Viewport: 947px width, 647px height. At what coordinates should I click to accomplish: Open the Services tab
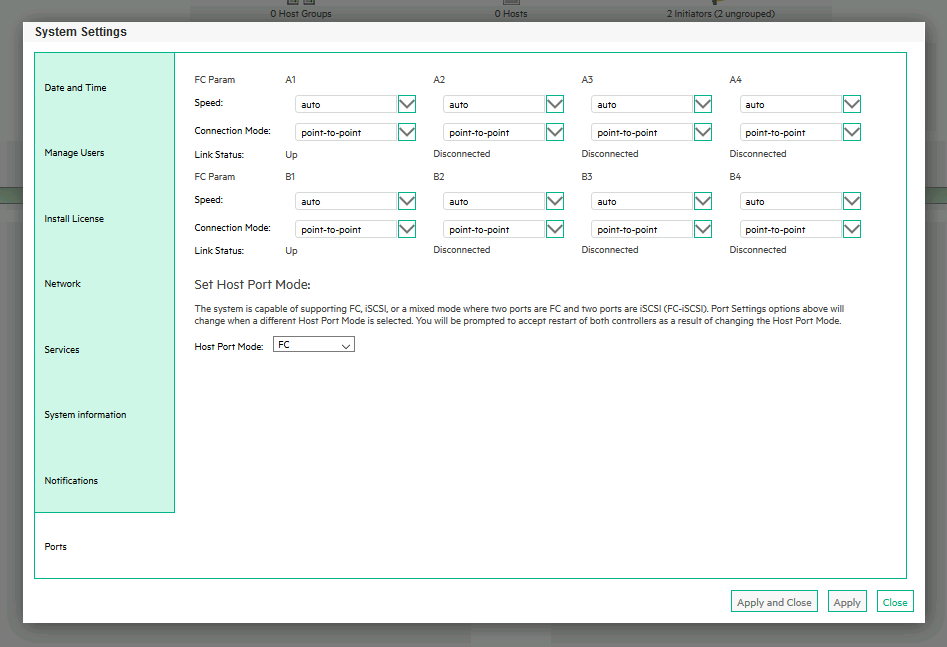coord(104,350)
